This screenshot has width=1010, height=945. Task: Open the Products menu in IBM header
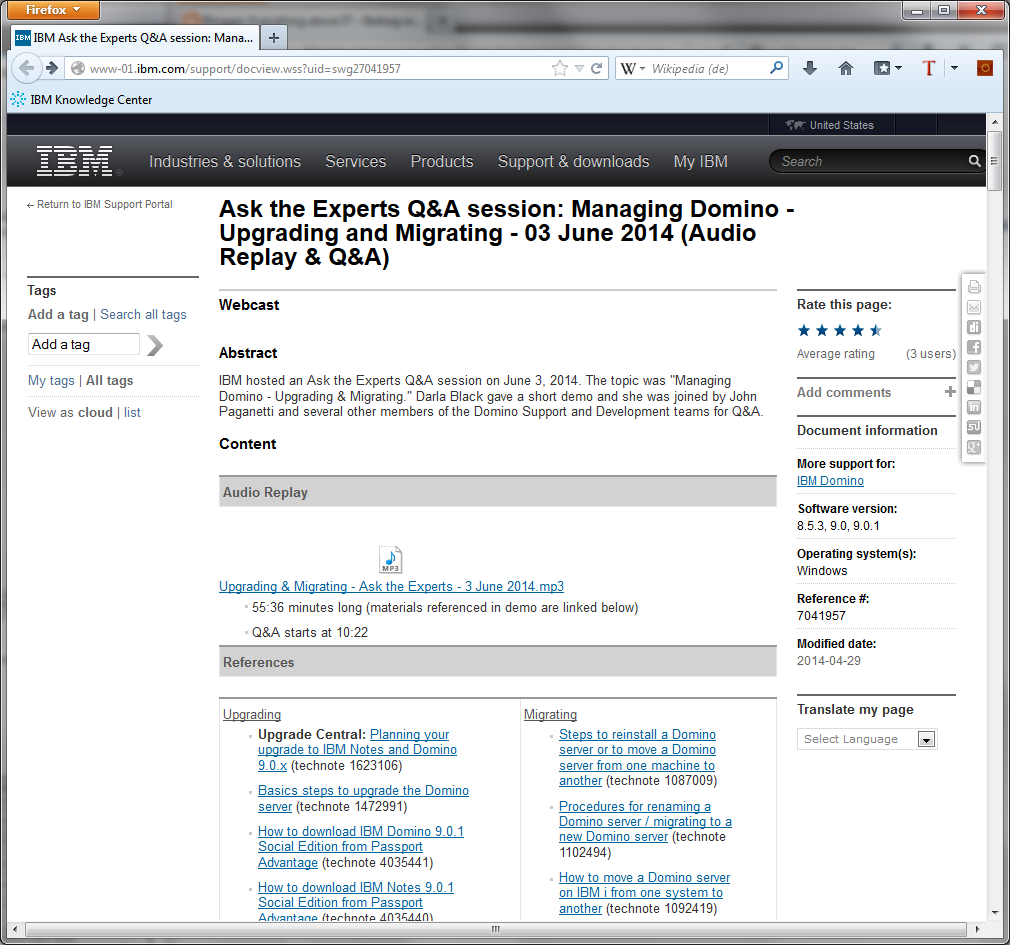tap(441, 162)
